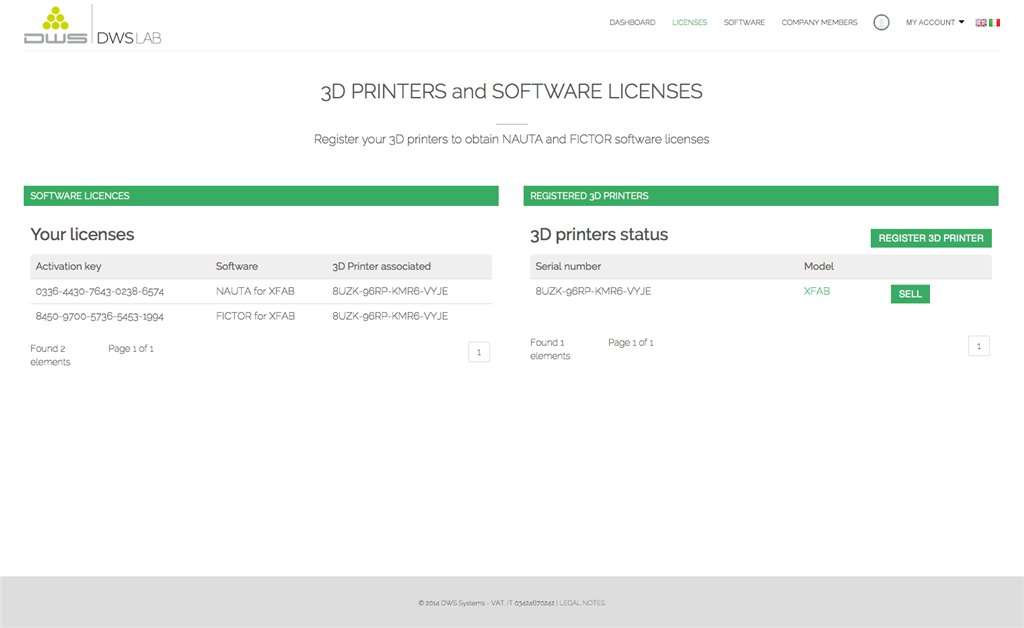The image size is (1024, 628).
Task: Click the user avatar icon
Action: coord(881,22)
